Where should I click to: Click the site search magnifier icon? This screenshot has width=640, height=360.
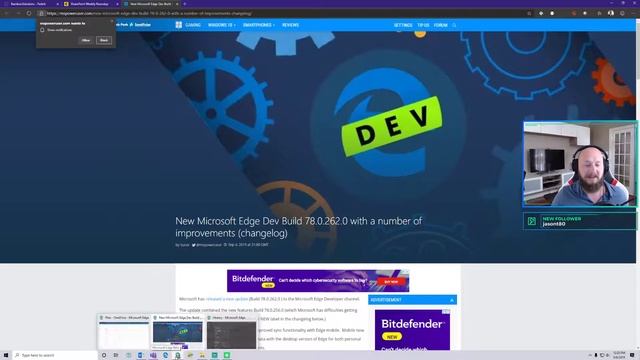(454, 25)
